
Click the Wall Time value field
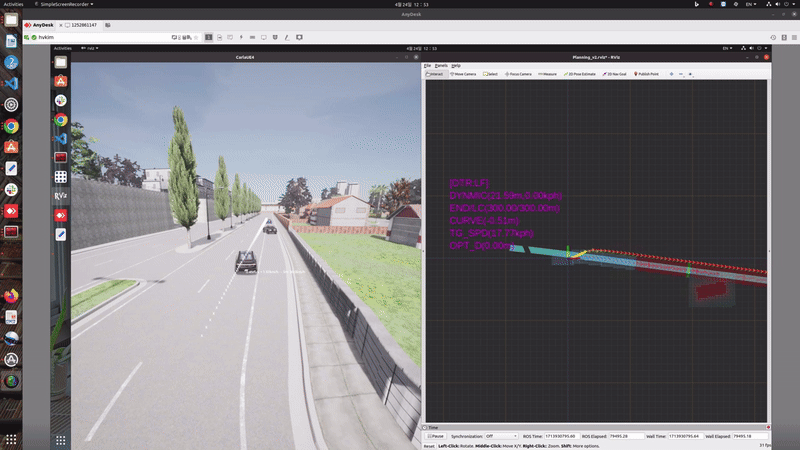pyautogui.click(x=686, y=436)
